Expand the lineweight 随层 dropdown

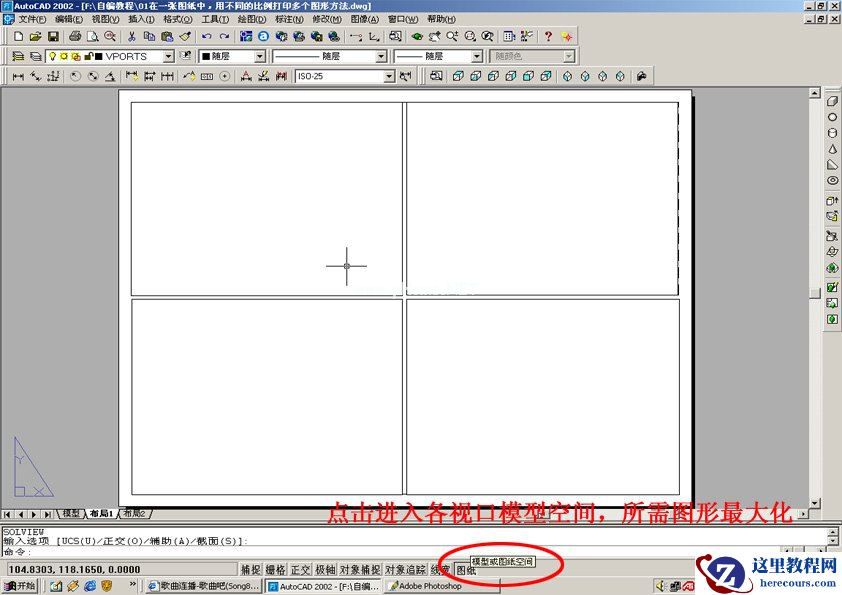coord(477,56)
